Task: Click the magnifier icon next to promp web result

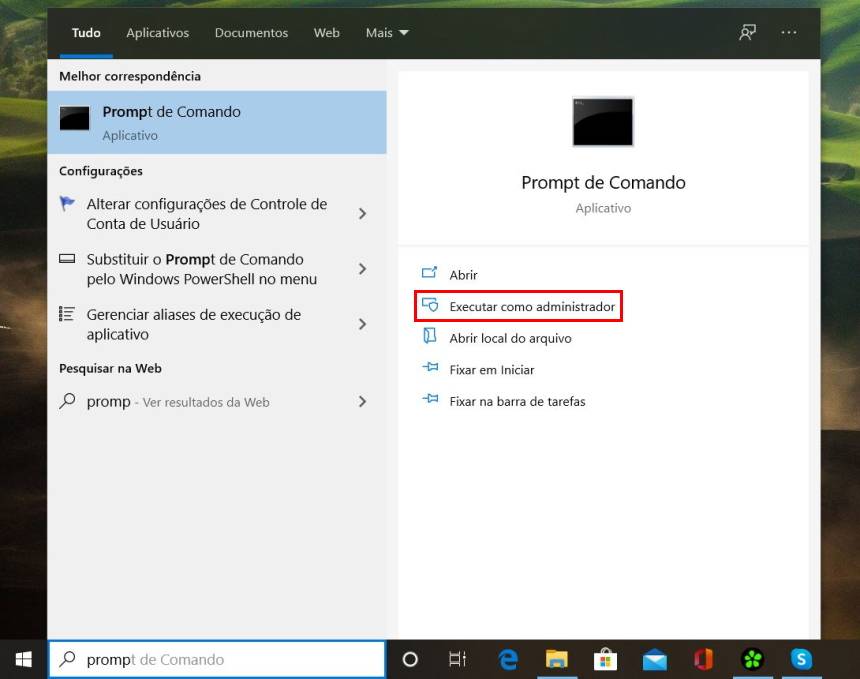Action: 67,400
